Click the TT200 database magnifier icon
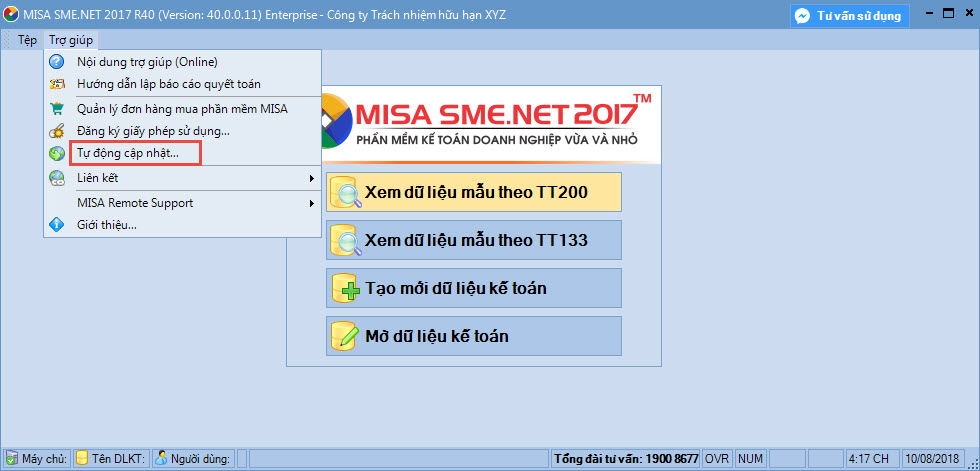This screenshot has width=980, height=471. [346, 192]
